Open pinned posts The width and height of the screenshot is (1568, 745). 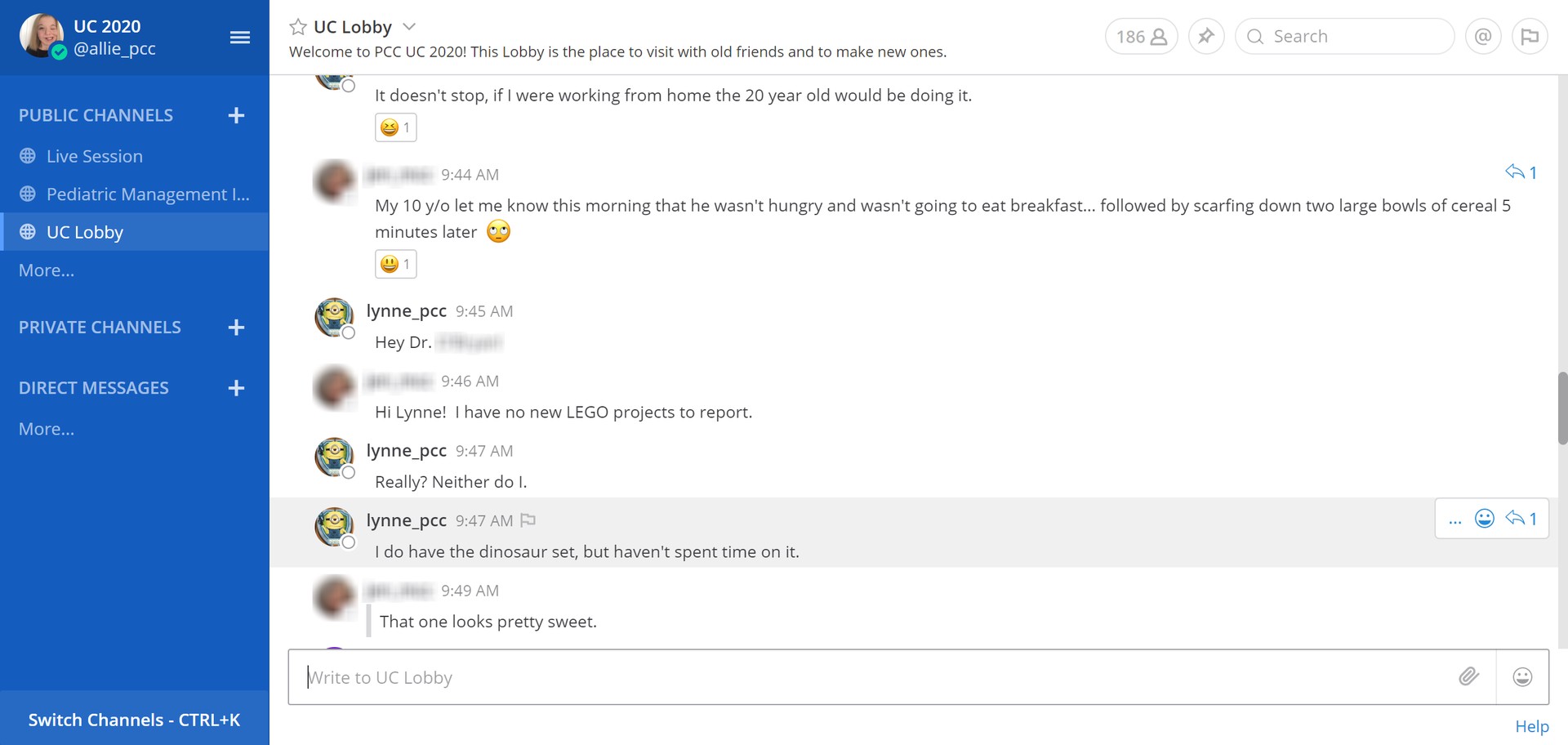[x=1206, y=37]
